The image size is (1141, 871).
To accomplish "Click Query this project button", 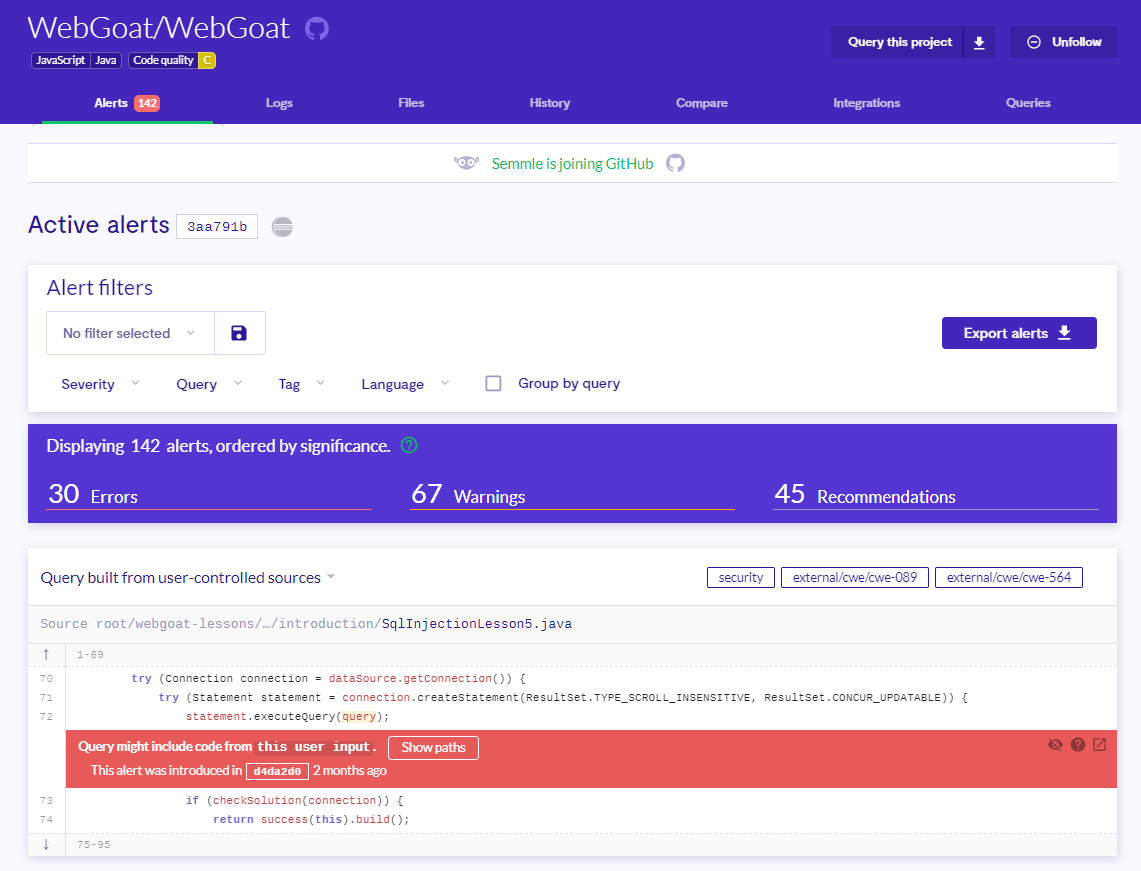I will (899, 42).
